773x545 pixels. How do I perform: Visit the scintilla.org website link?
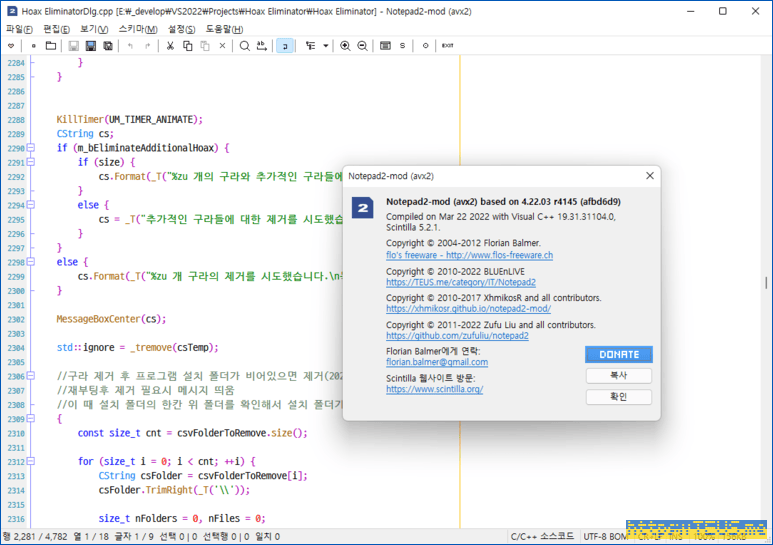coord(434,389)
